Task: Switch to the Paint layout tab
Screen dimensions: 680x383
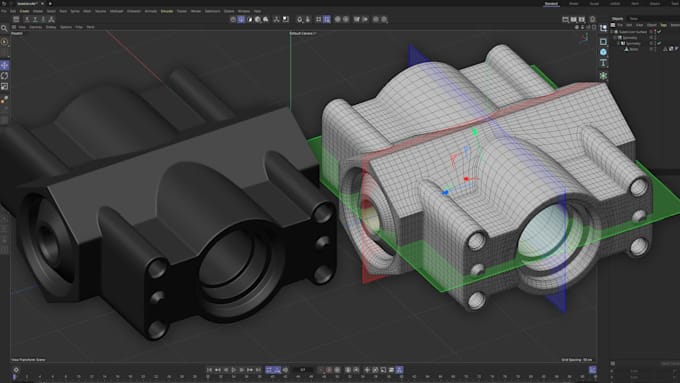Action: pos(635,4)
